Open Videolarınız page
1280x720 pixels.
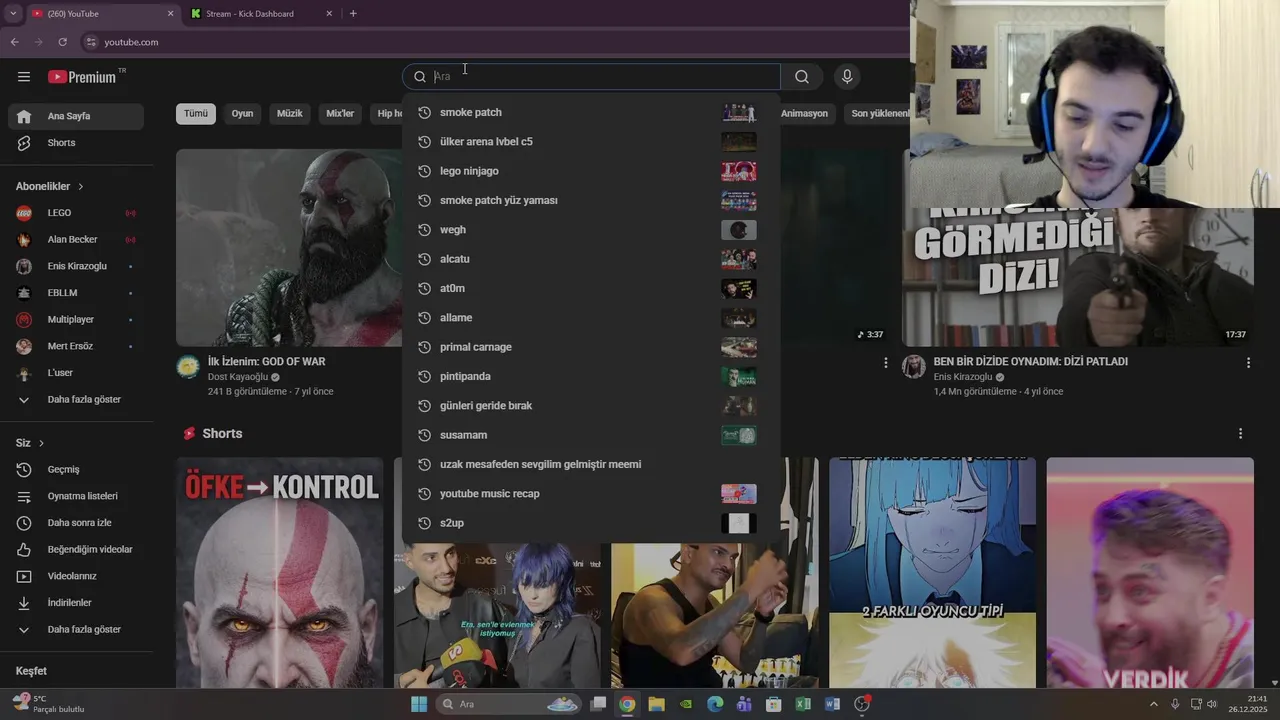click(x=76, y=576)
